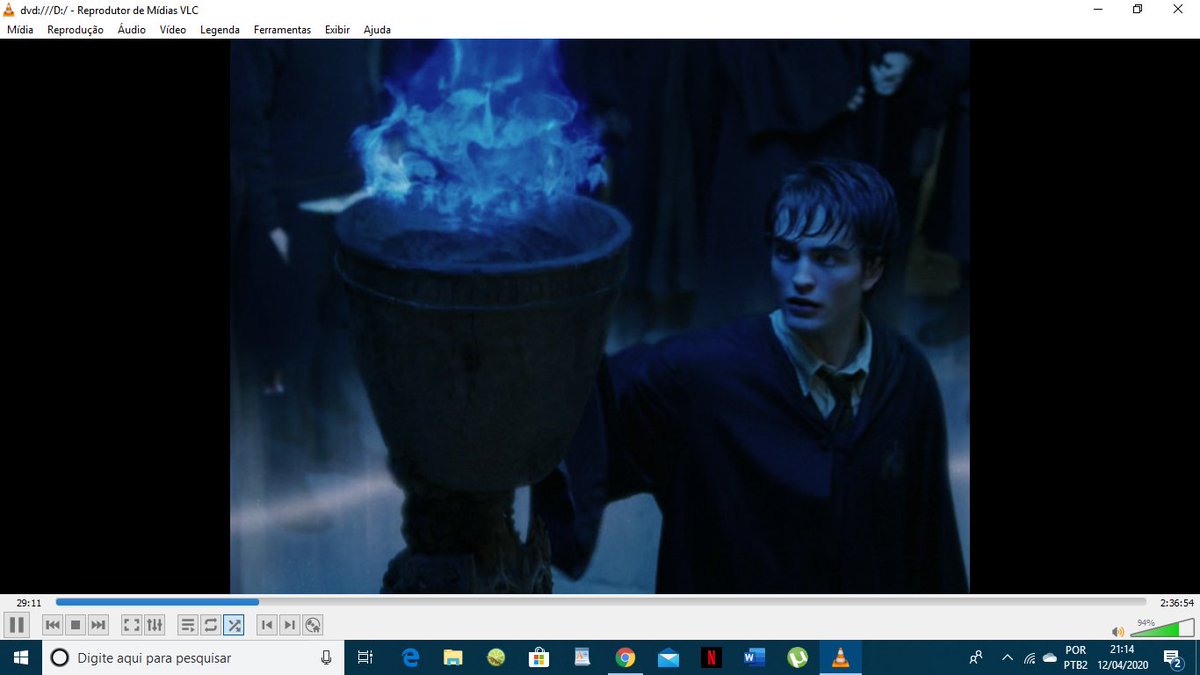
Task: Open the Reprodução menu
Action: (x=75, y=30)
